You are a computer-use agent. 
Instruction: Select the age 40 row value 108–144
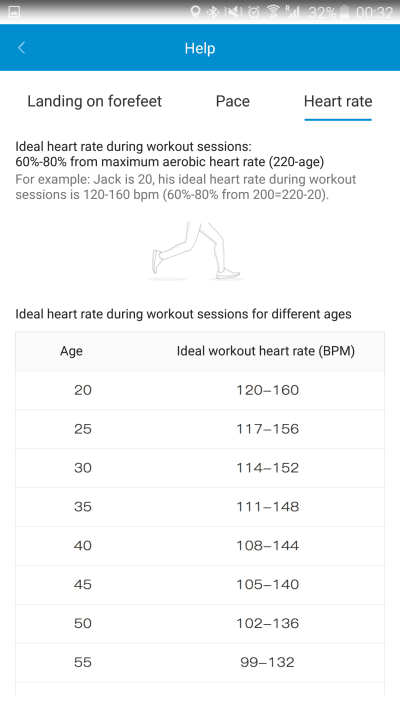[x=268, y=545]
